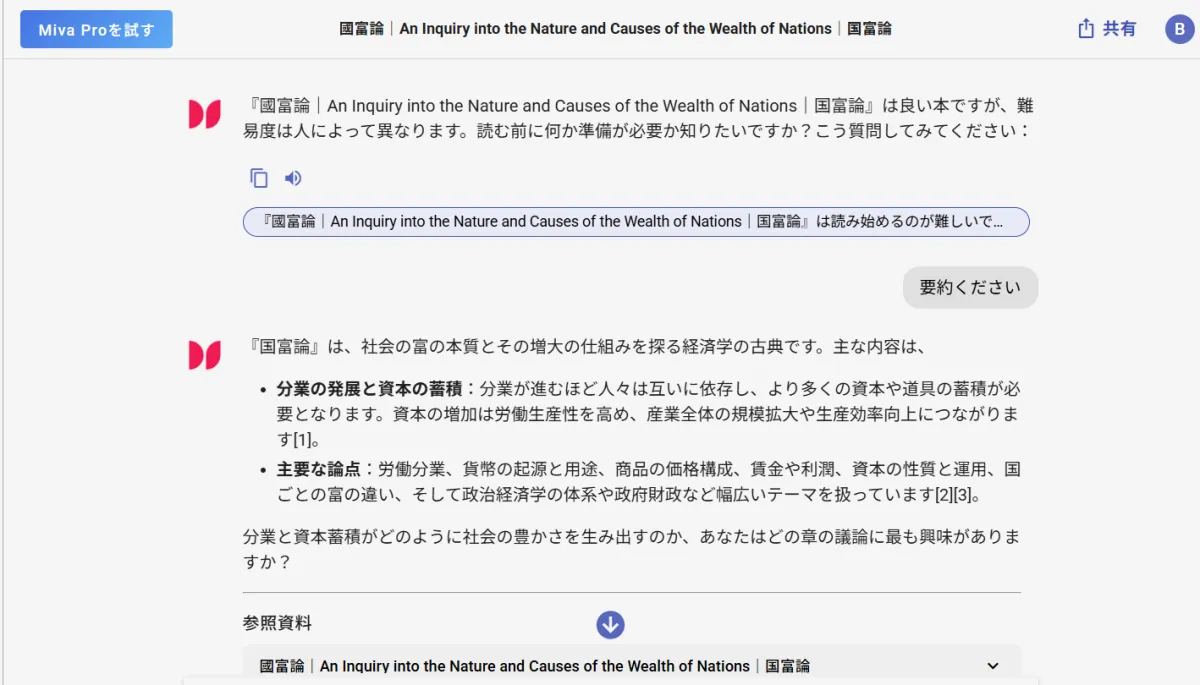Click the closing question about どの章の議論
1200x685 pixels.
(630, 548)
